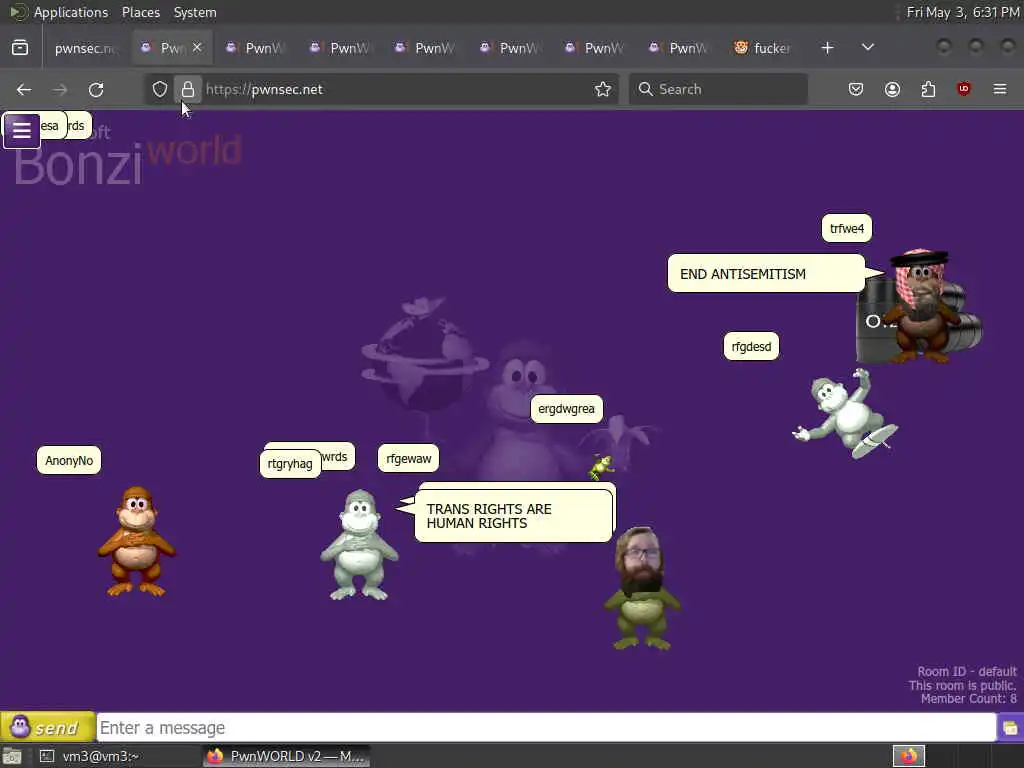Open the Places menu
This screenshot has height=768, width=1024.
point(141,12)
